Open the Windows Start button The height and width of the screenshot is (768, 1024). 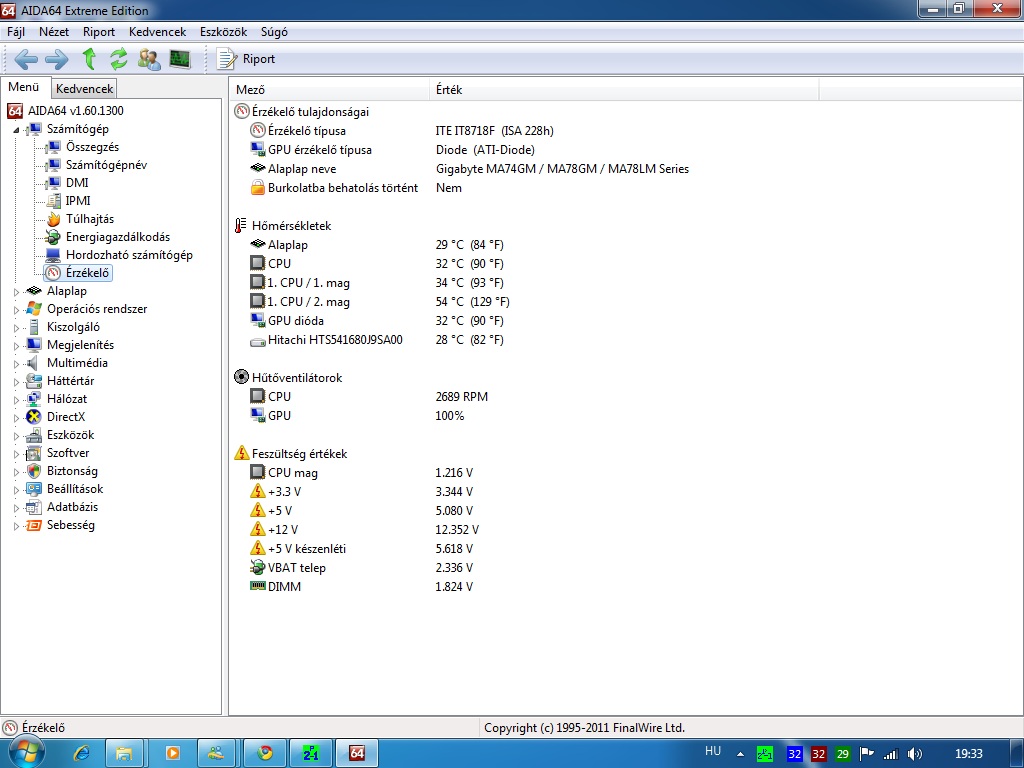[x=26, y=753]
